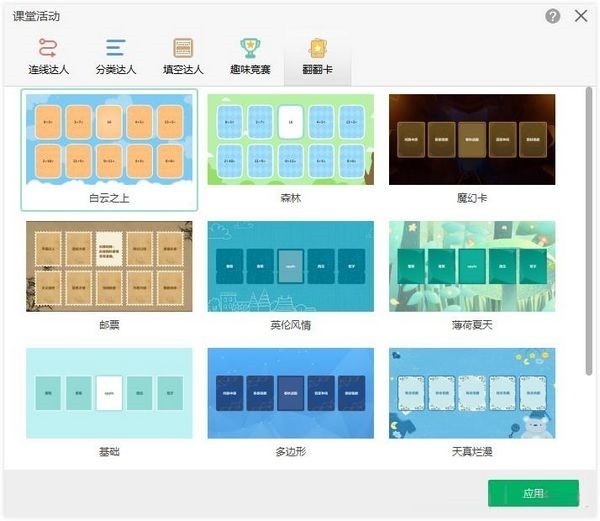Switch to the 分类达人 tab label

coord(116,70)
